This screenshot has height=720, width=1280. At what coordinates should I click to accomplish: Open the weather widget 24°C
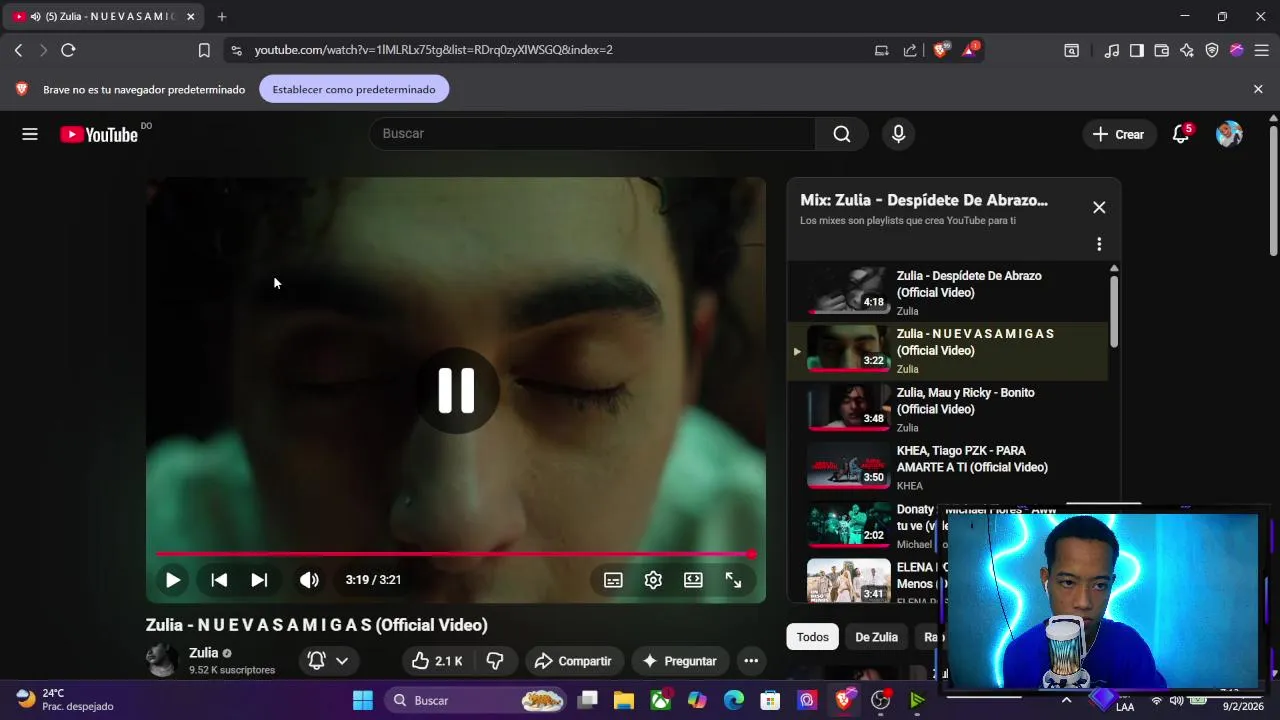(66, 700)
